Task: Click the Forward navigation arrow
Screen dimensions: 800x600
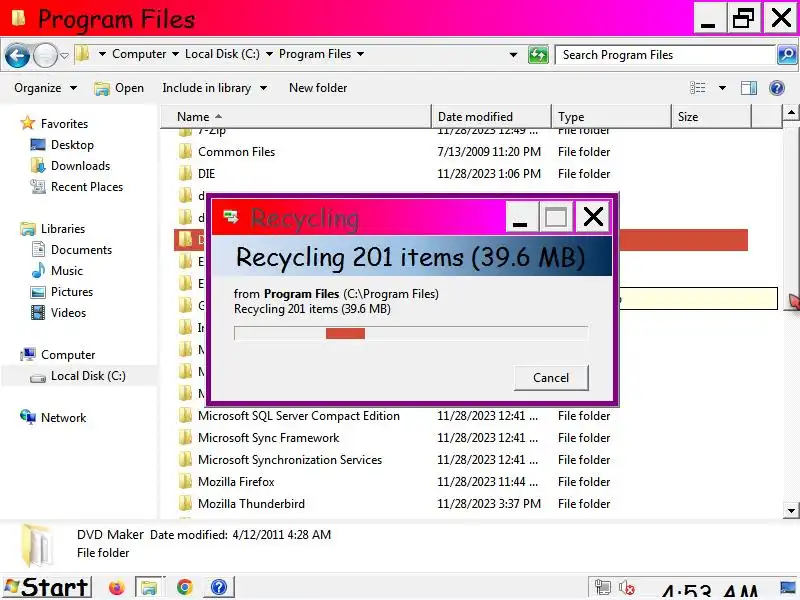Action: coord(45,55)
